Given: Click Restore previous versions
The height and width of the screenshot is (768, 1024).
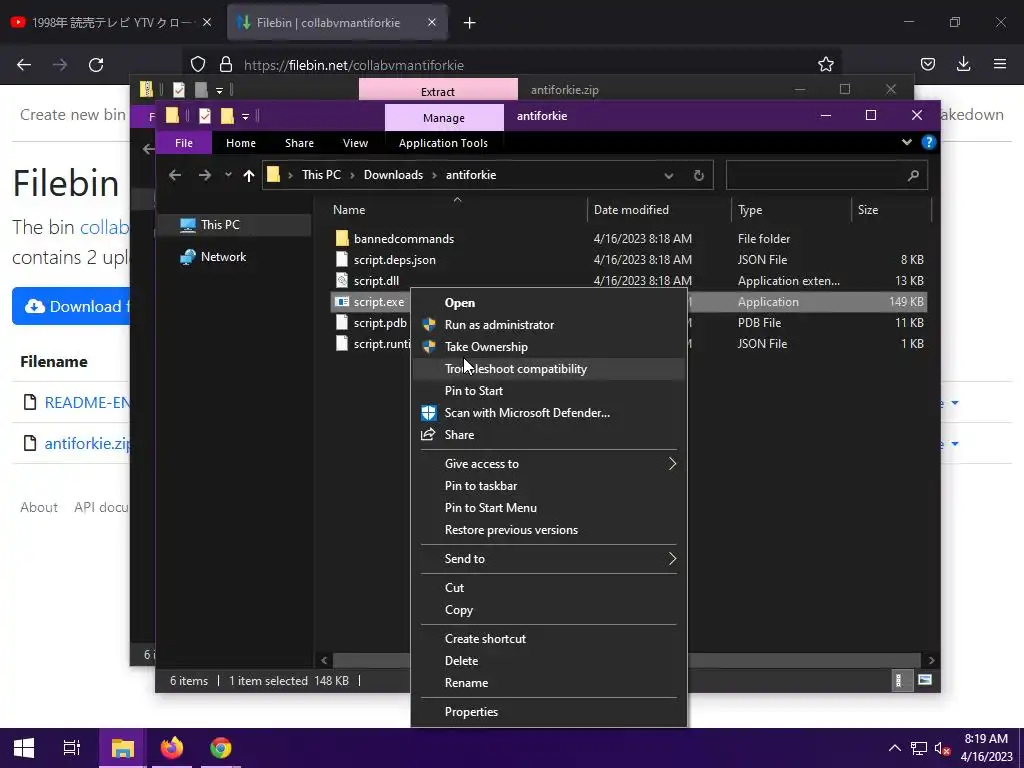Looking at the screenshot, I should coord(511,530).
